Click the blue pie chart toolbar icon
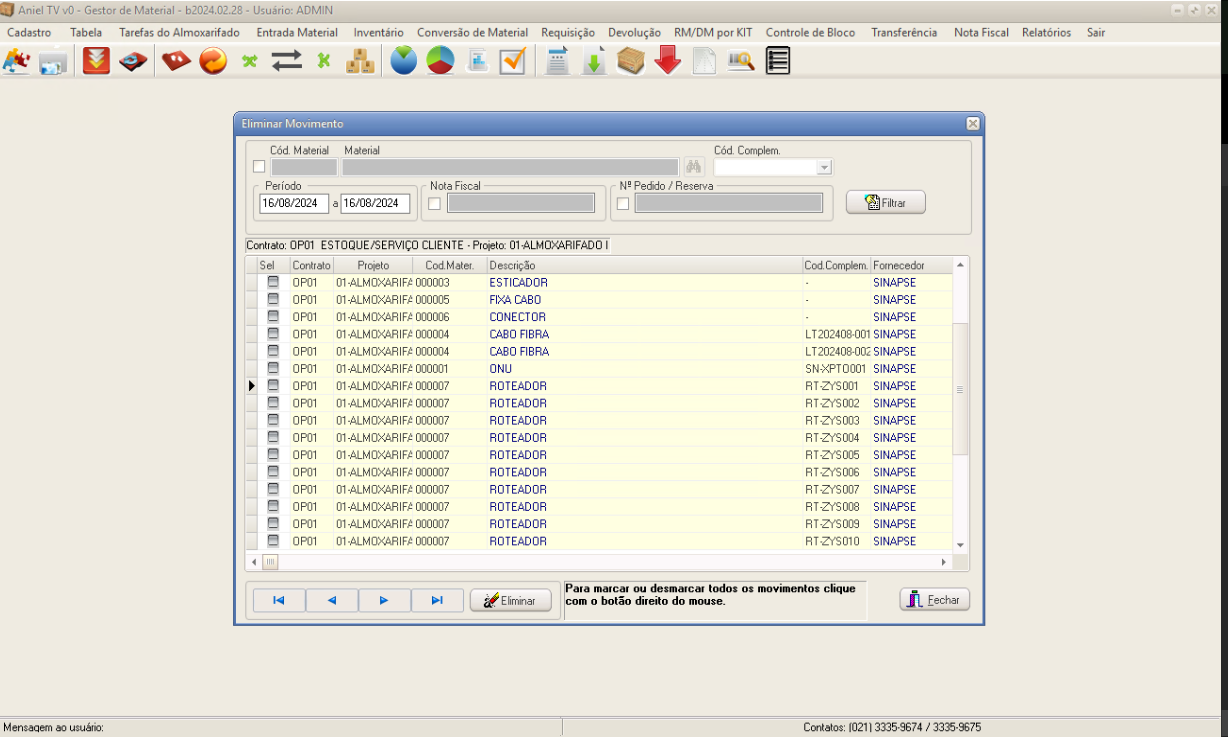 click(x=403, y=62)
